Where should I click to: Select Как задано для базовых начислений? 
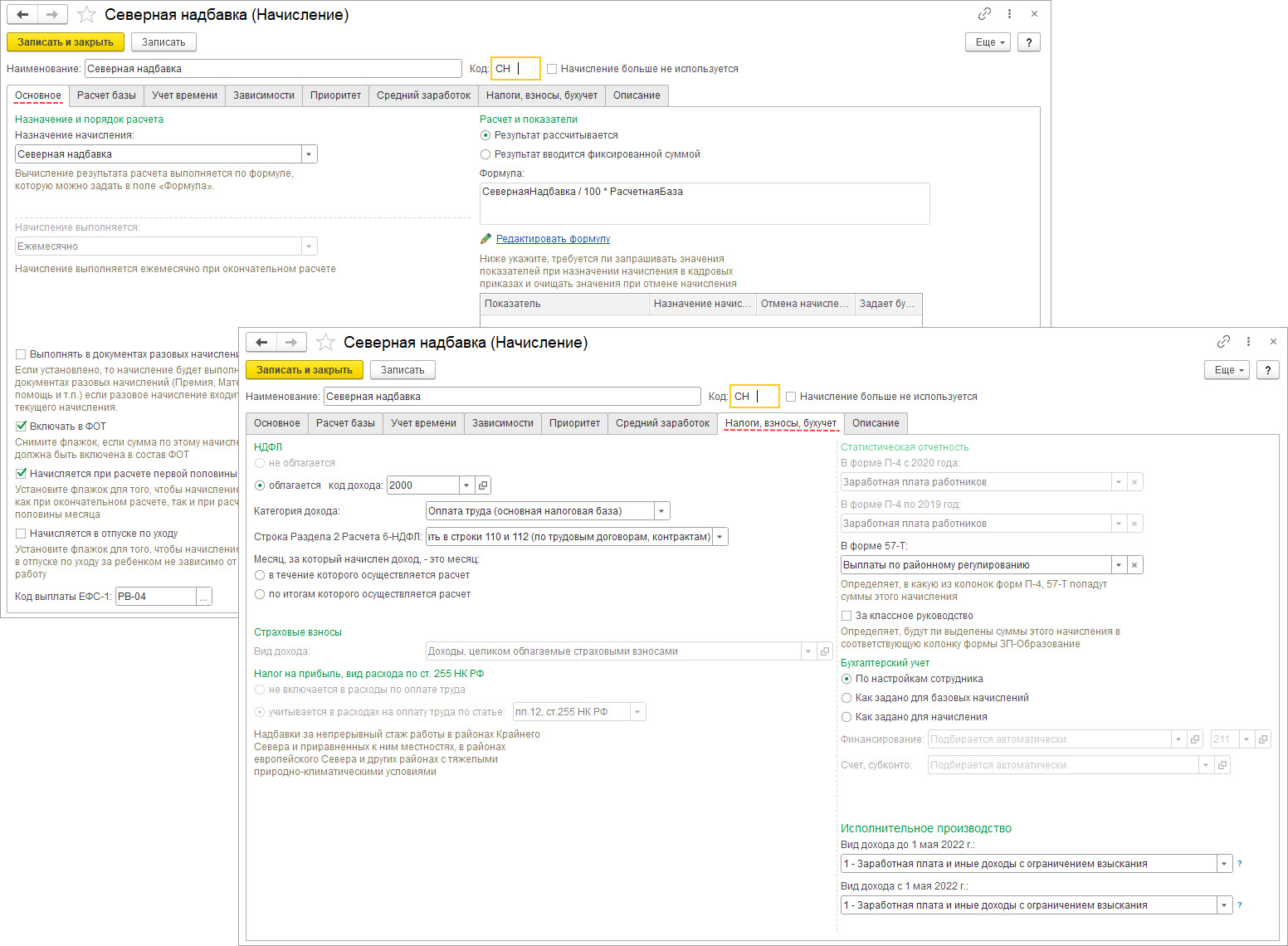[846, 698]
